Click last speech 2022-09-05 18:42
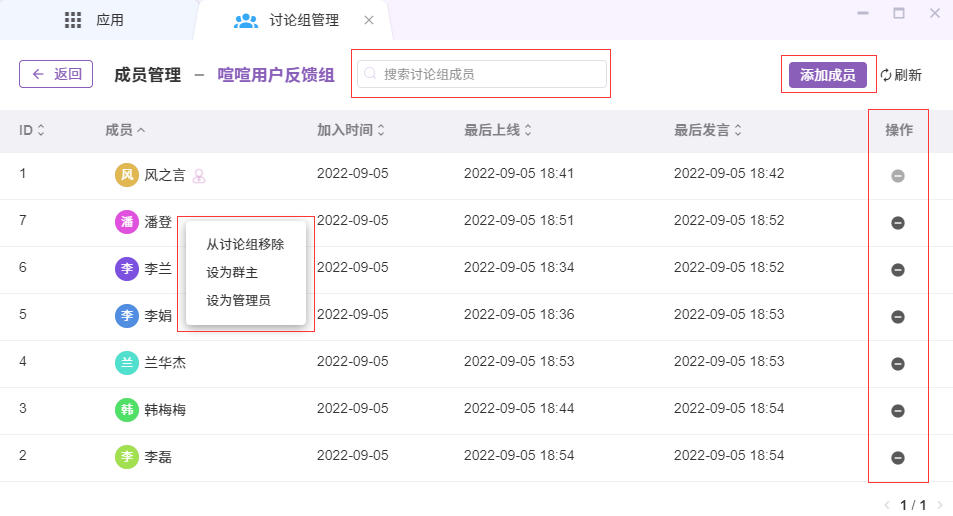Image resolution: width=953 pixels, height=516 pixels. click(x=729, y=173)
